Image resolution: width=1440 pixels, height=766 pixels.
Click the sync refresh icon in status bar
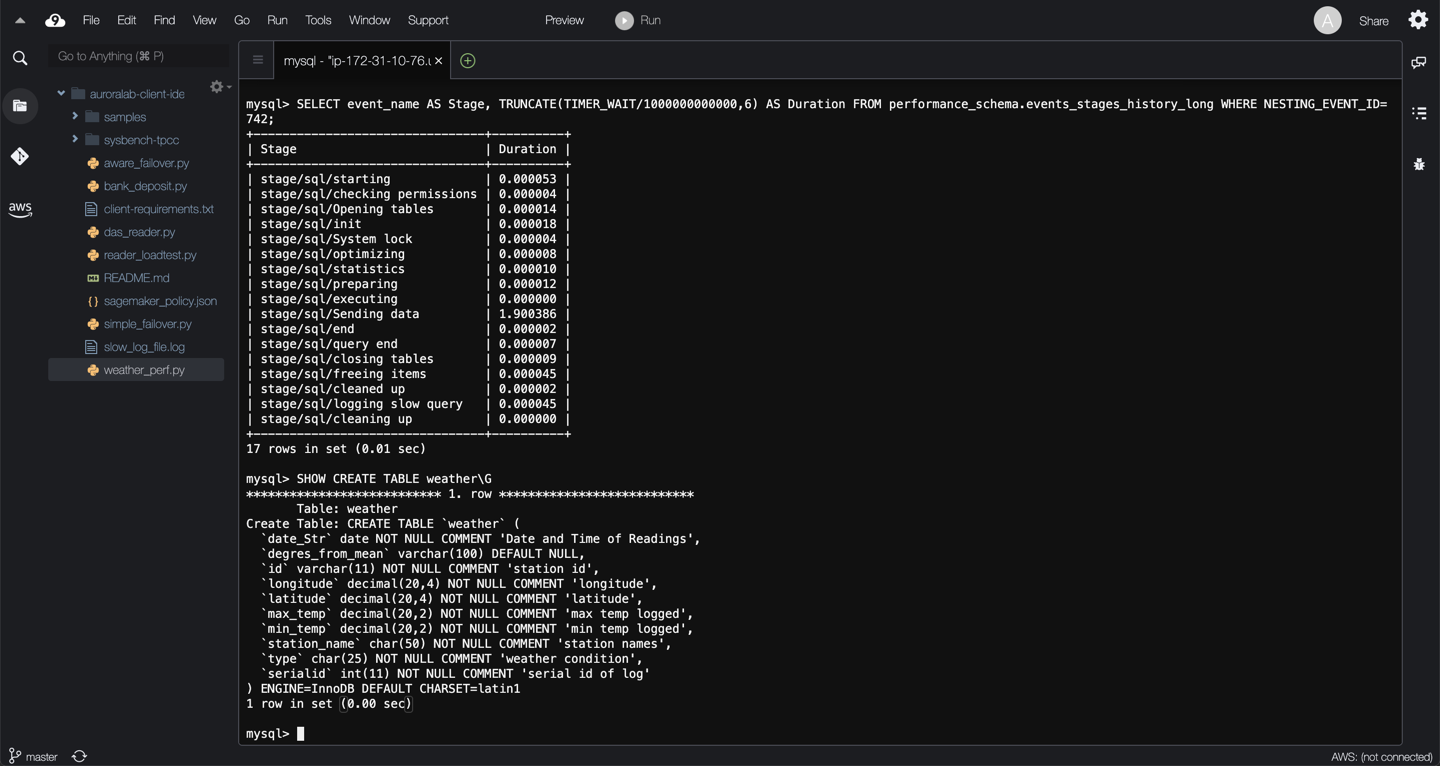(x=80, y=756)
